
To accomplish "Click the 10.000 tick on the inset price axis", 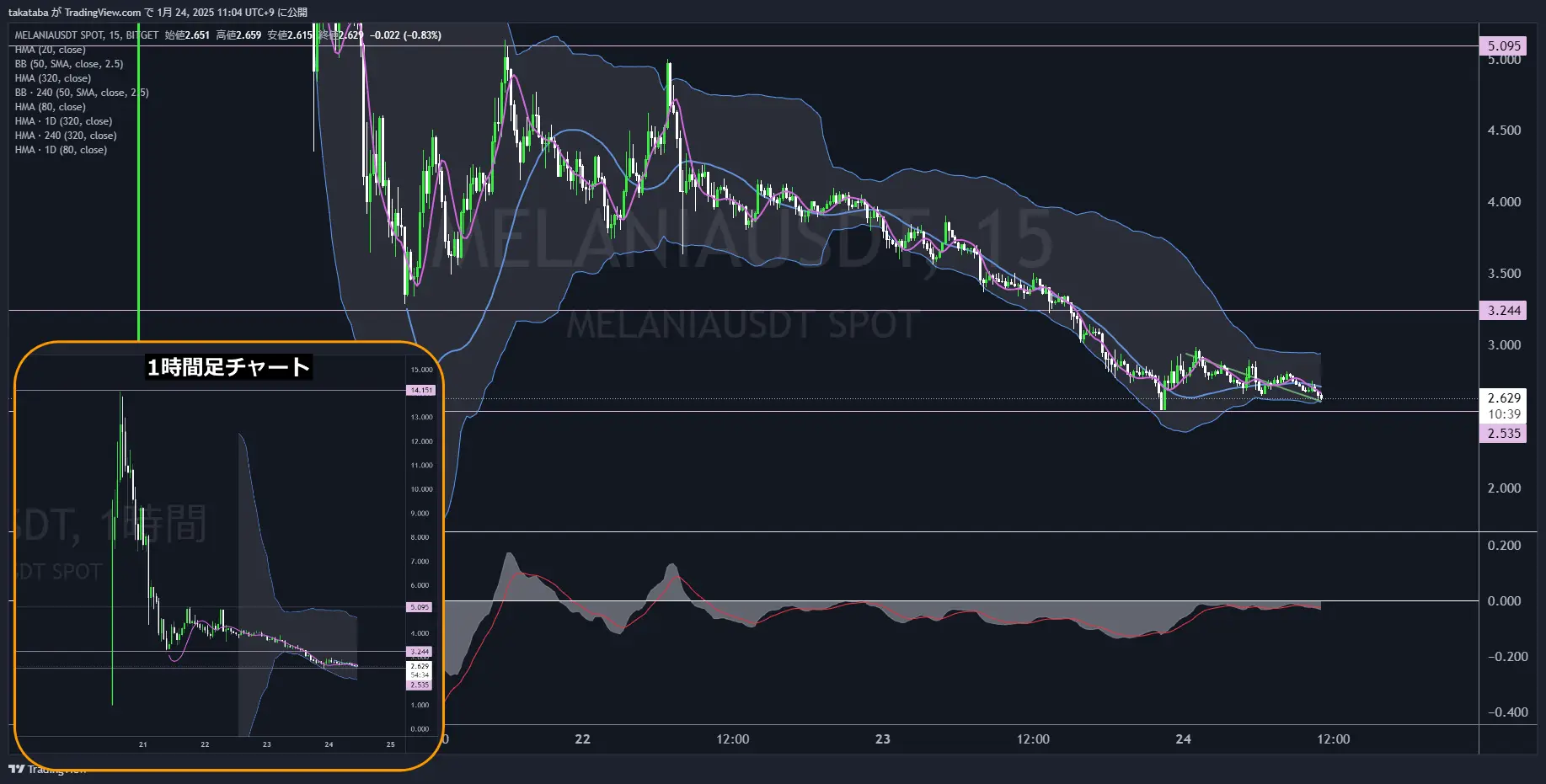I will click(x=421, y=489).
